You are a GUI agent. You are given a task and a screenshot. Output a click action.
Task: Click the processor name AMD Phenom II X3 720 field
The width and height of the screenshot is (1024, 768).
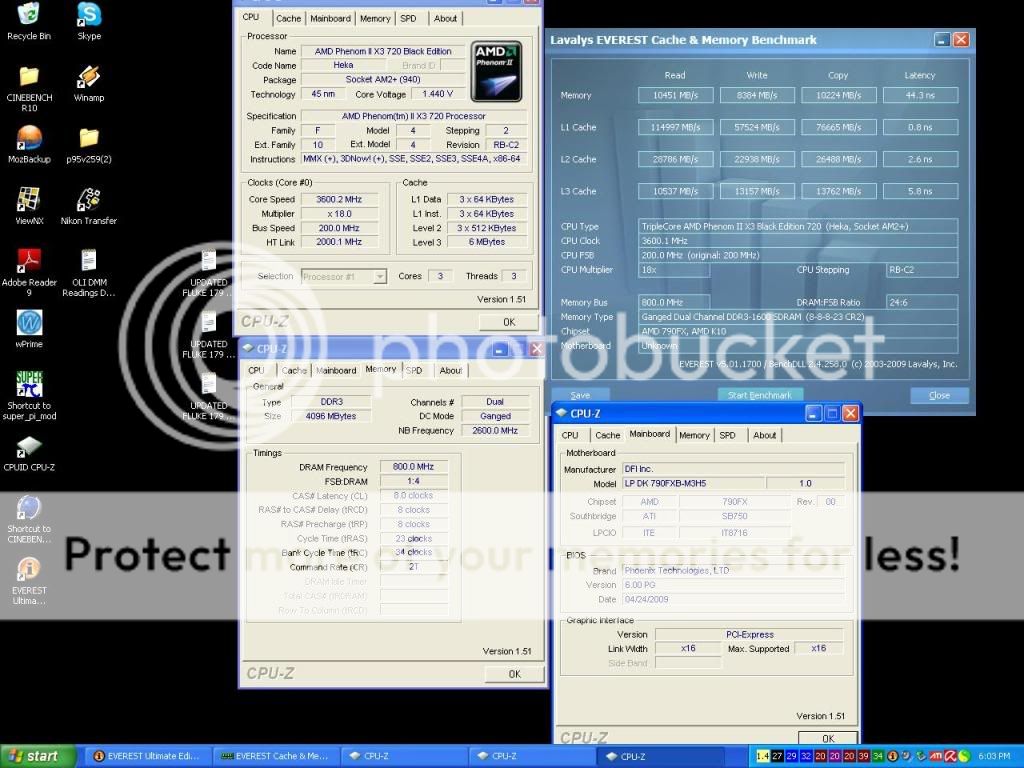click(383, 51)
